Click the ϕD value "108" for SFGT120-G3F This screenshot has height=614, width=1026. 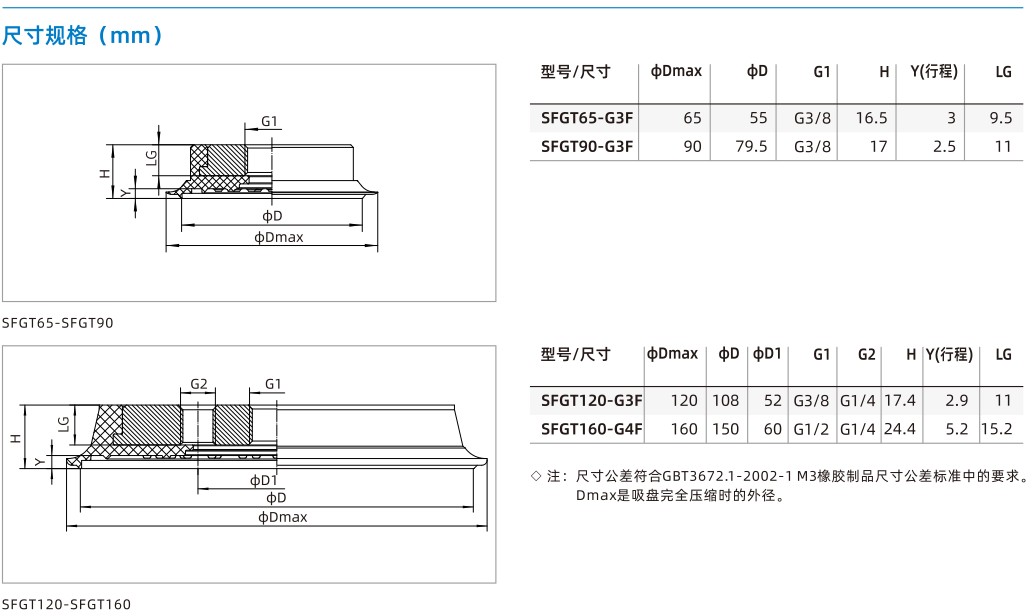(x=726, y=401)
